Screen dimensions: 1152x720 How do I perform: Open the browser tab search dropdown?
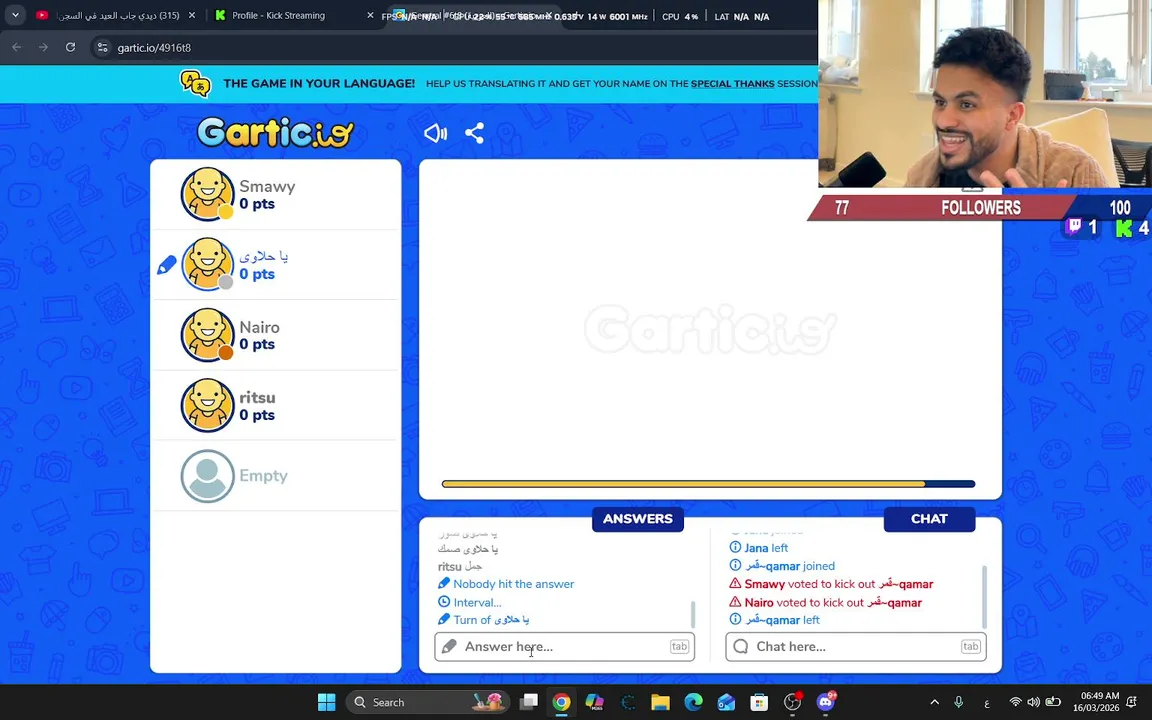point(15,15)
